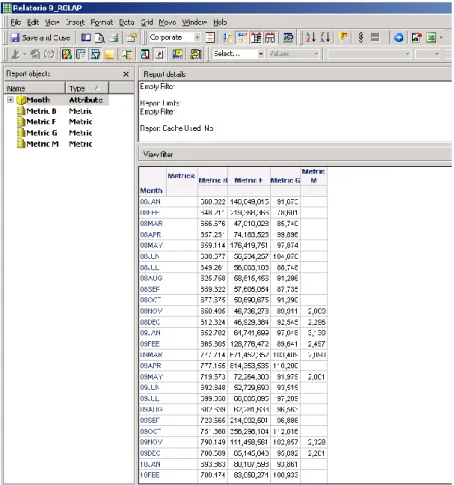Click the yellow-green grid graph icon
Image resolution: width=454 pixels, height=485 pixels.
point(196,54)
